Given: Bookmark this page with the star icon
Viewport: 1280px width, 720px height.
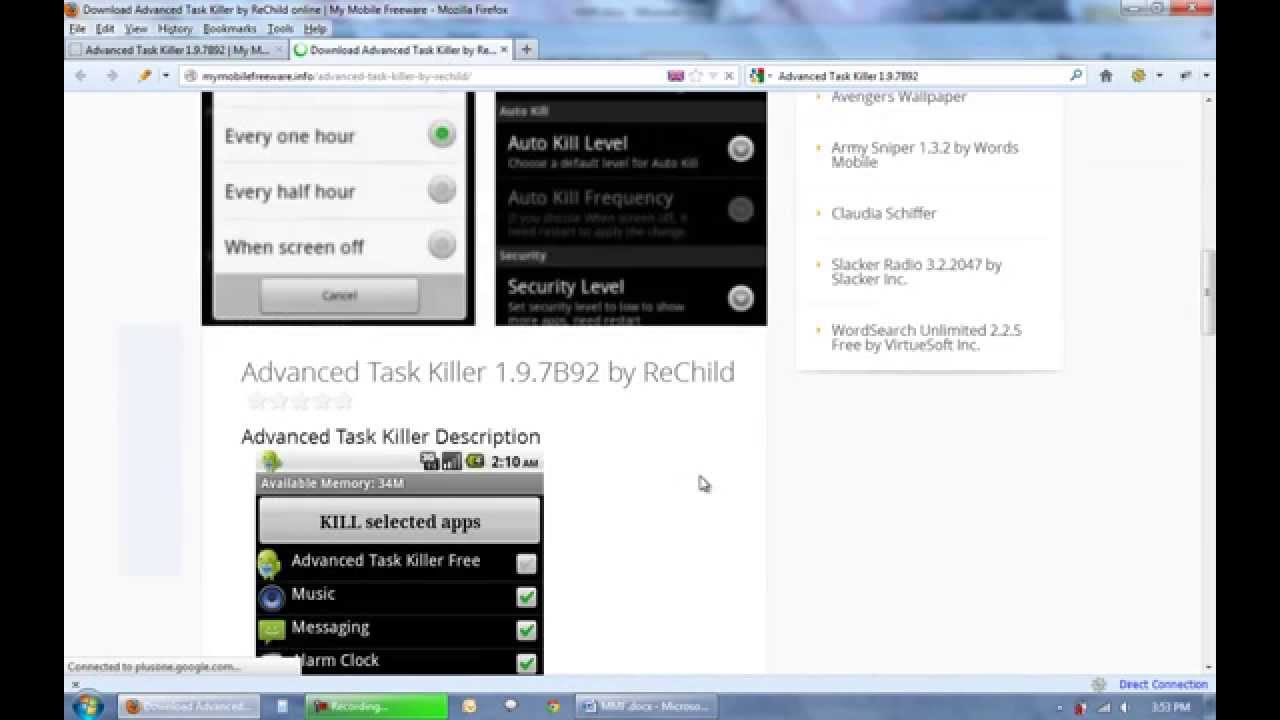Looking at the screenshot, I should tap(696, 75).
